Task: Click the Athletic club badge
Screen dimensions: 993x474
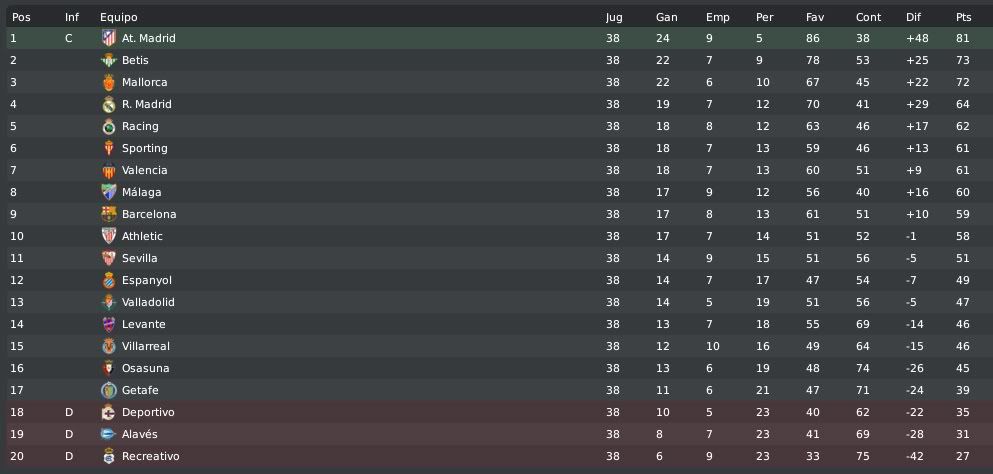Action: pos(109,236)
